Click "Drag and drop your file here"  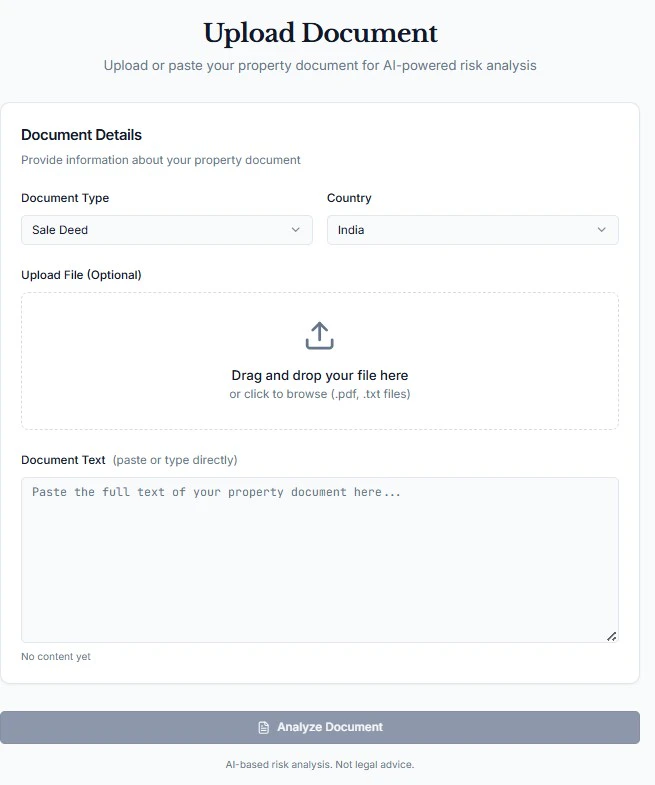click(319, 376)
